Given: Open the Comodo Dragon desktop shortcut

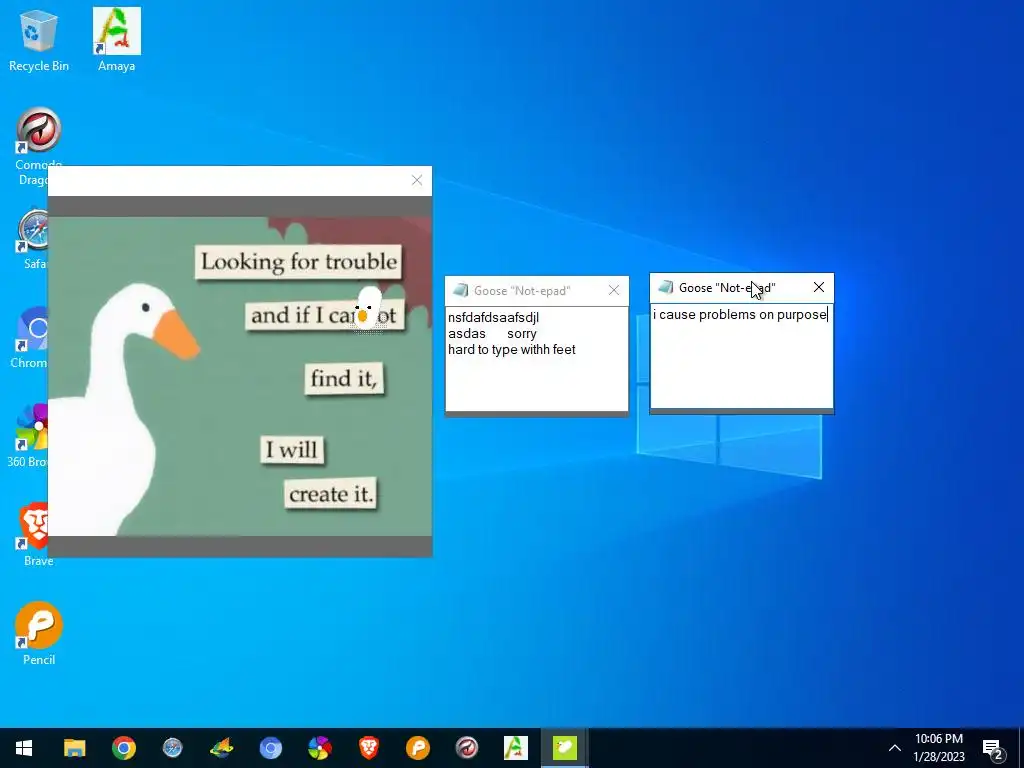Looking at the screenshot, I should [x=39, y=146].
